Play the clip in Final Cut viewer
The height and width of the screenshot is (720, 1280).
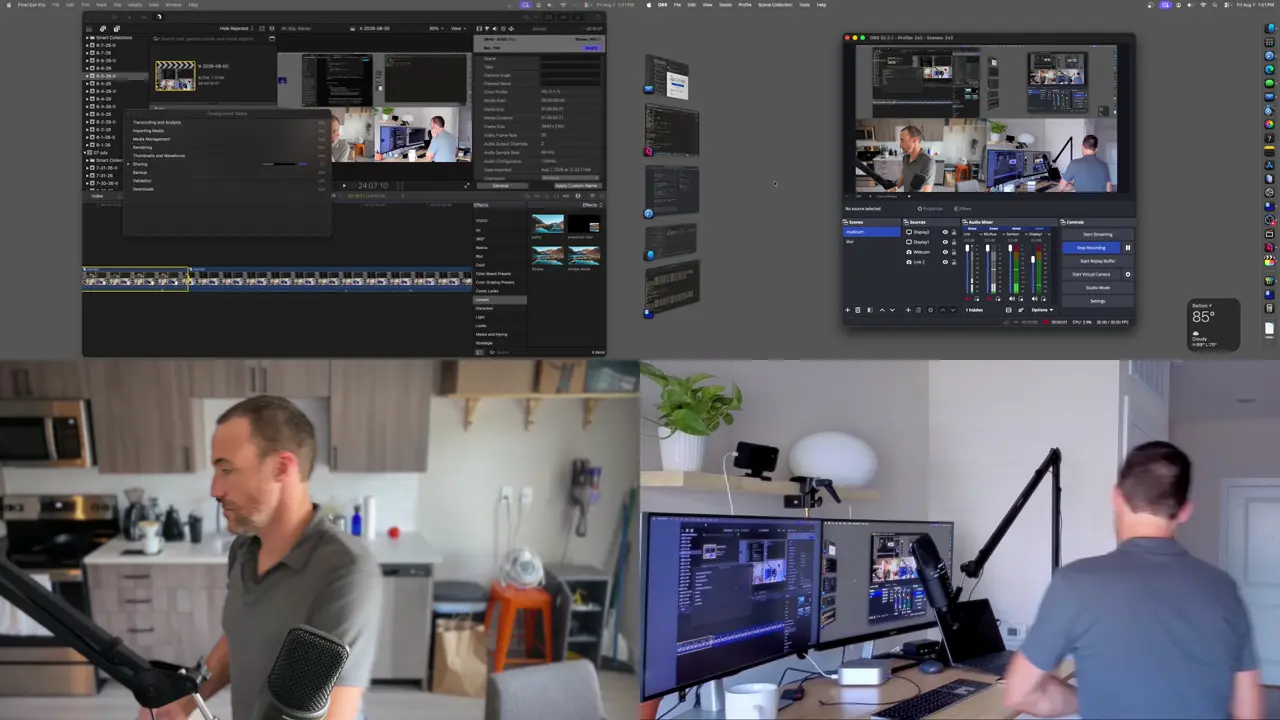click(344, 185)
